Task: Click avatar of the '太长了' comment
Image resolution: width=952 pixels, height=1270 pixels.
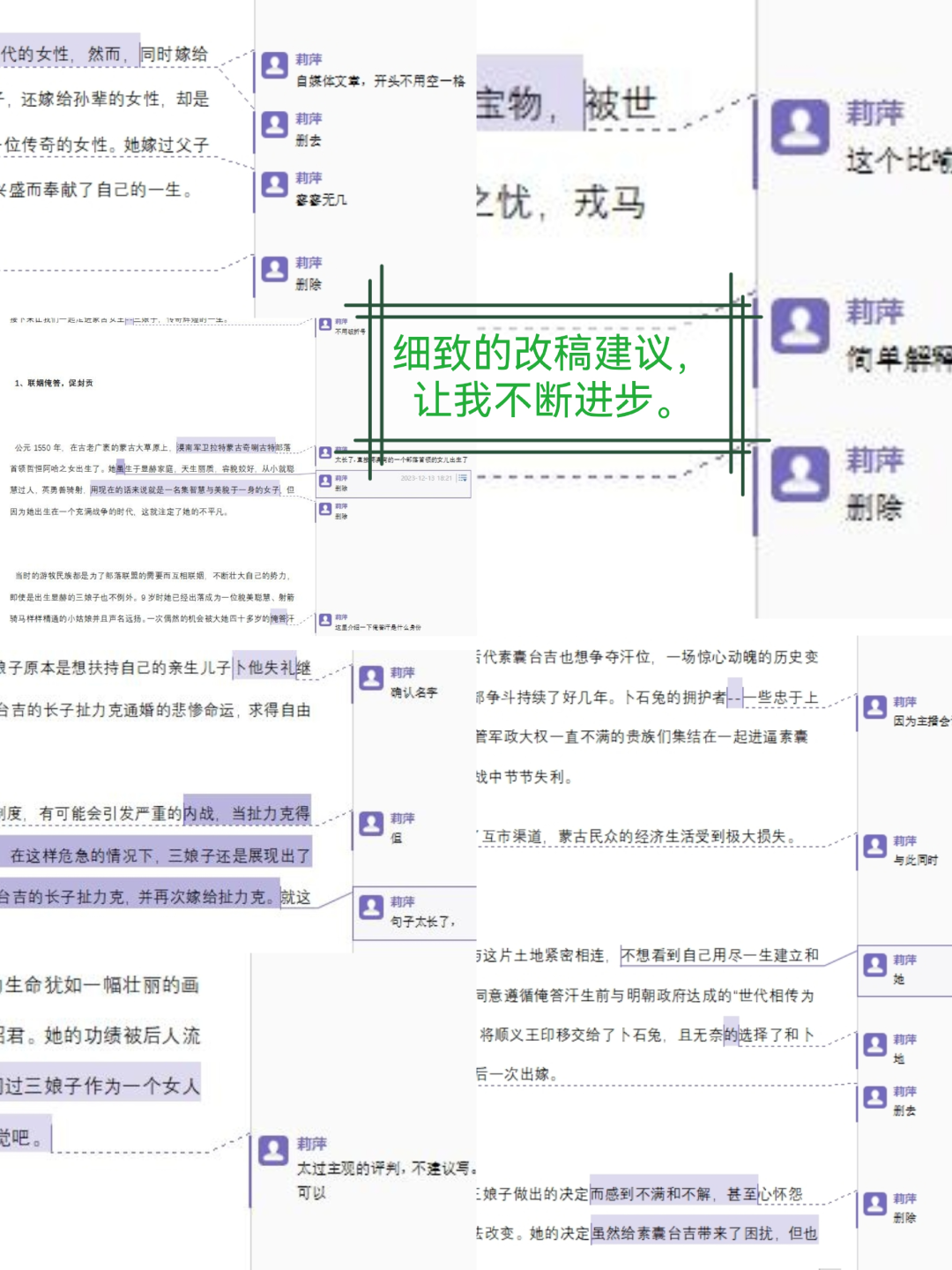Action: (325, 452)
